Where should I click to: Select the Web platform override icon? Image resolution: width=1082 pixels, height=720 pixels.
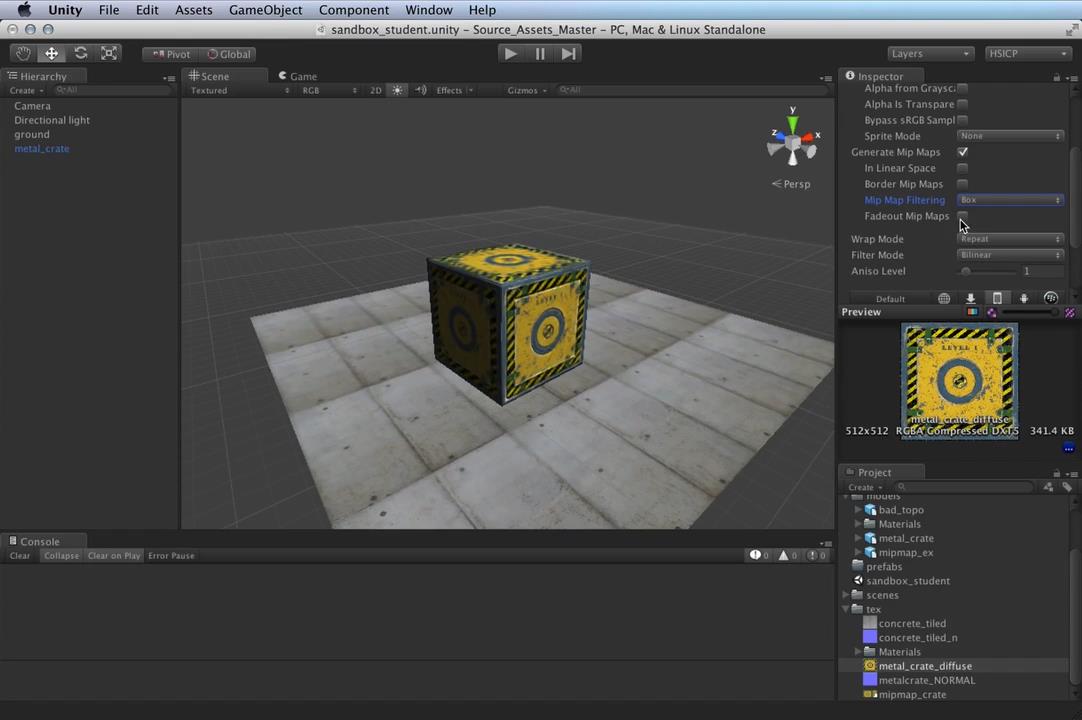(944, 298)
